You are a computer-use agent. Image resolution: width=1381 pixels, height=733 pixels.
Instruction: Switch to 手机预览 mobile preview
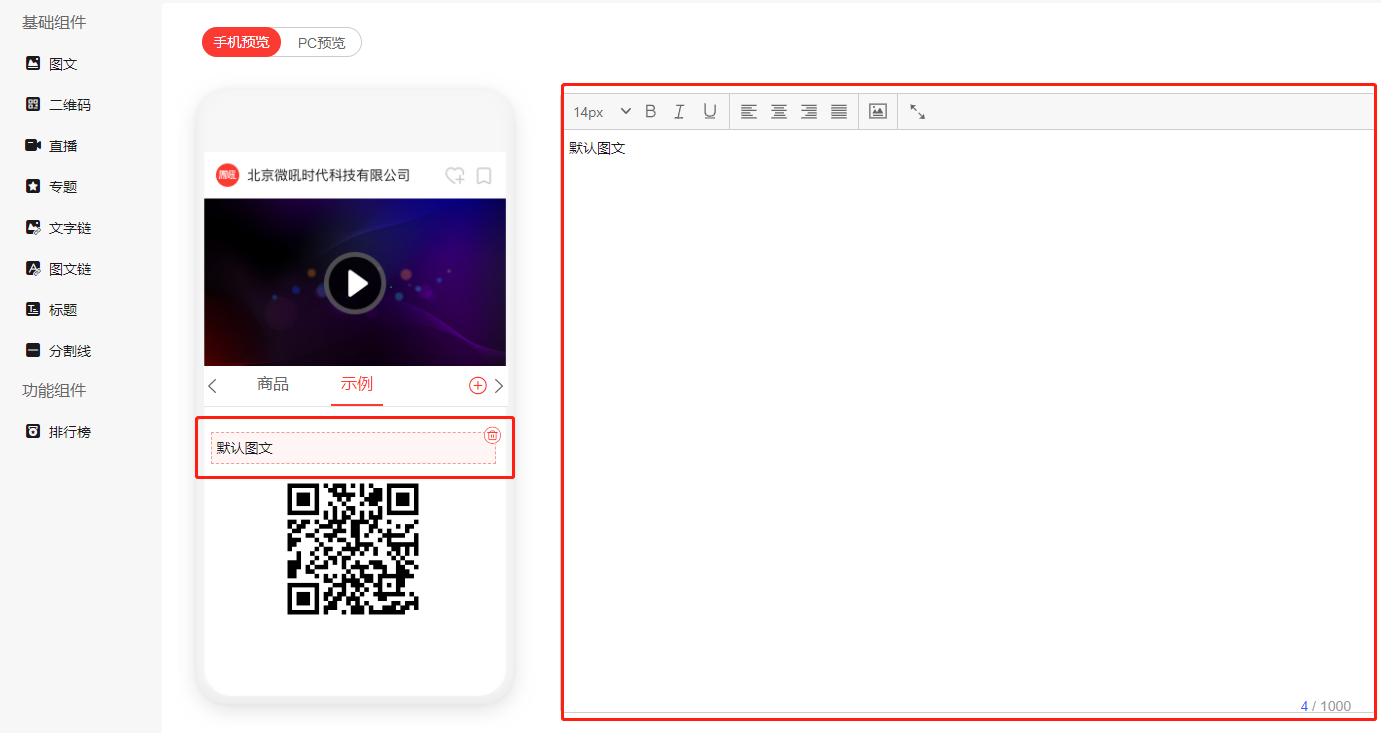click(x=241, y=42)
